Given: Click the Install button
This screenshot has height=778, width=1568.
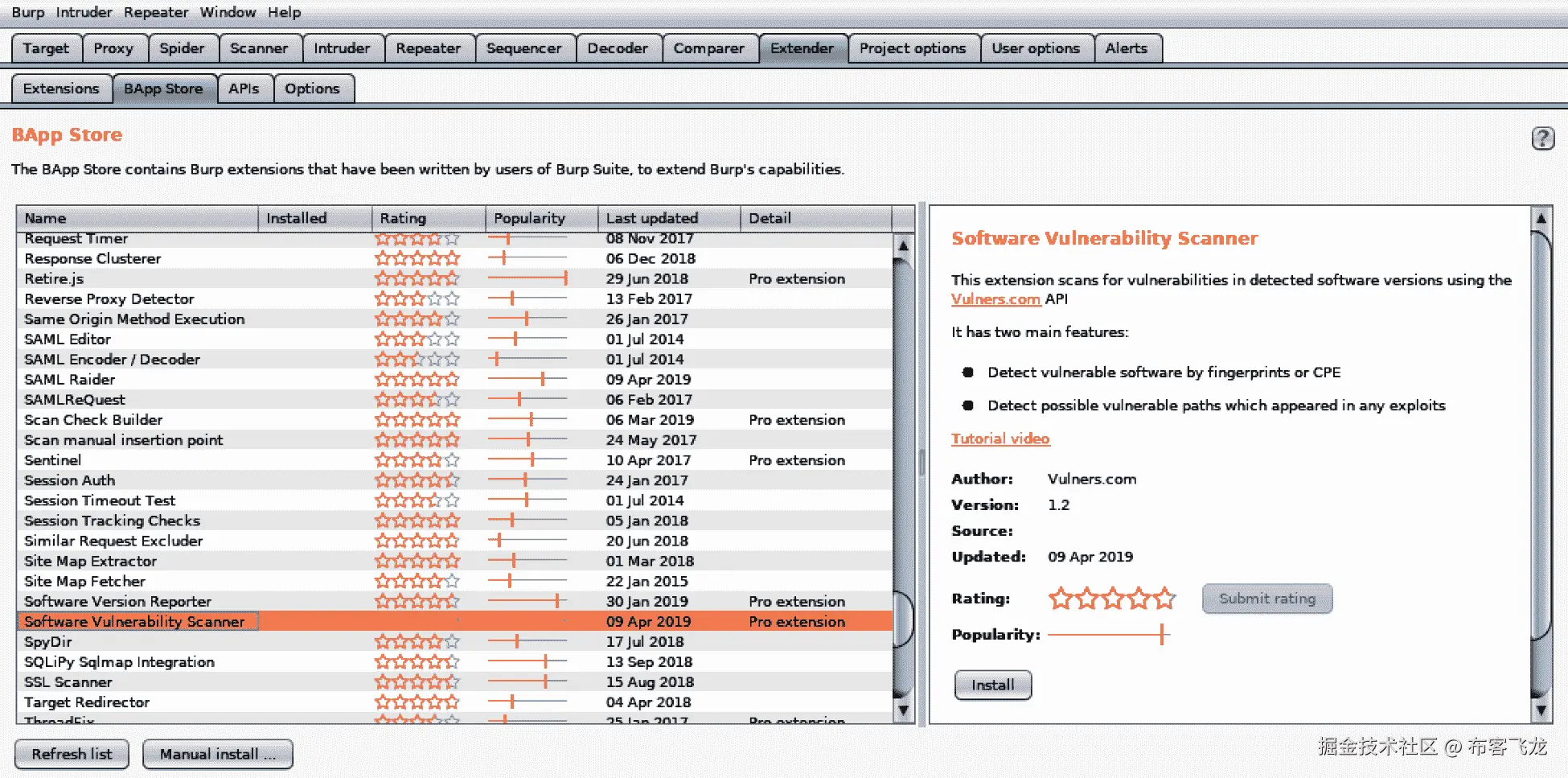Looking at the screenshot, I should pos(993,685).
